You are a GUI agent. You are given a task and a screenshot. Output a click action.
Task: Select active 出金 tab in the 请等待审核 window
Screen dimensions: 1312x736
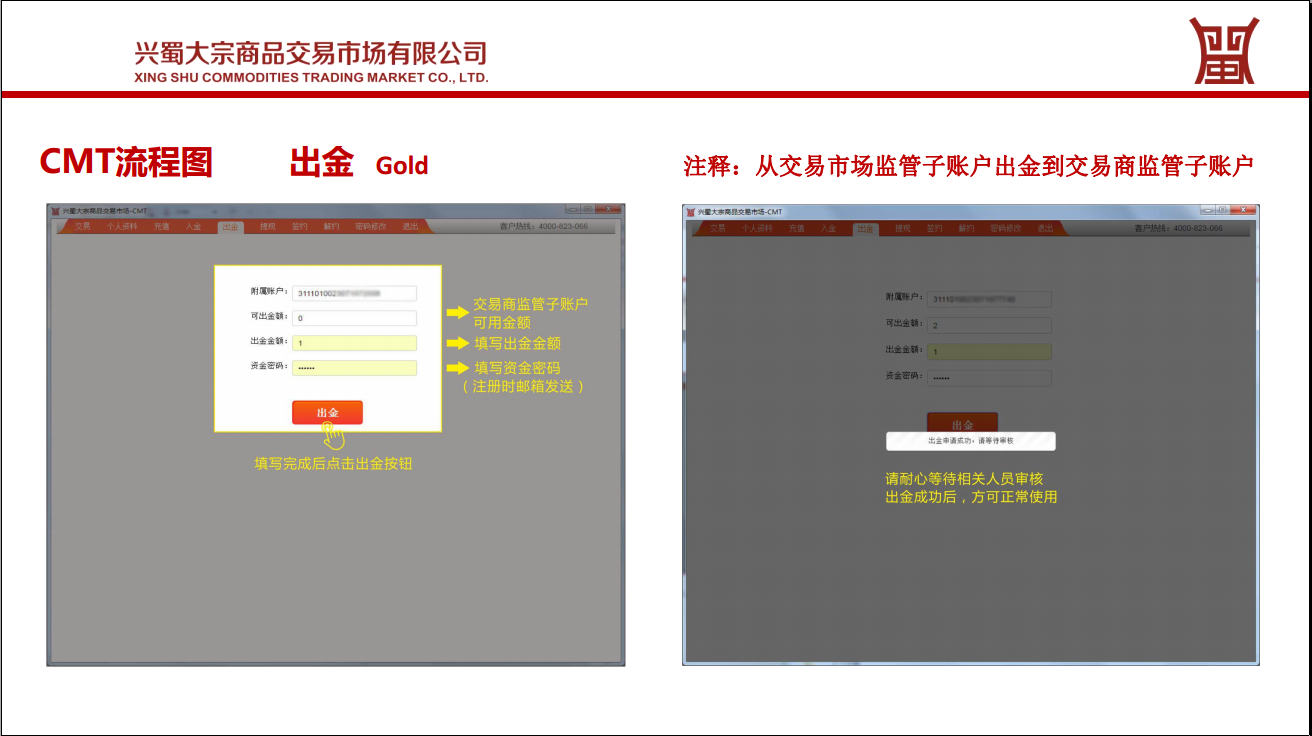(x=865, y=229)
